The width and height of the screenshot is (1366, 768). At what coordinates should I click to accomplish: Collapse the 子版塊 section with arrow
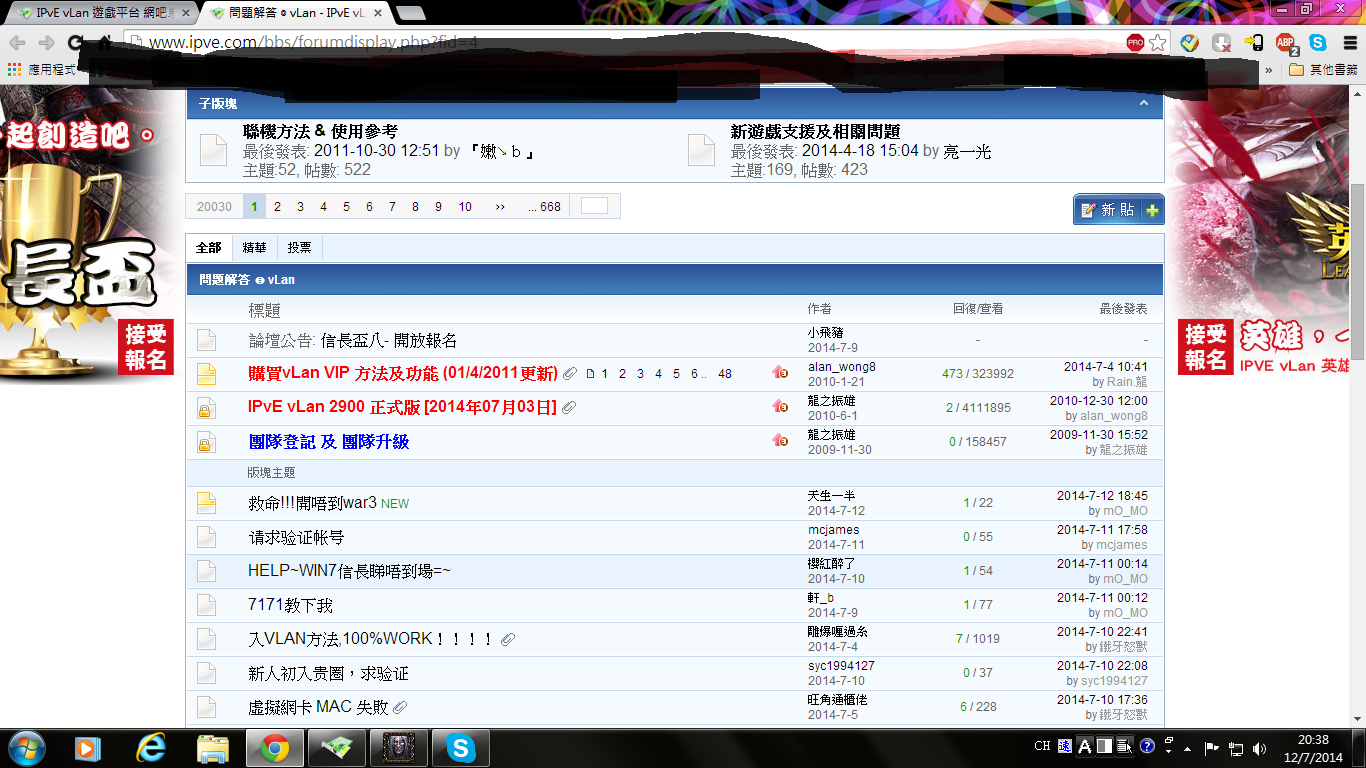(x=1145, y=103)
